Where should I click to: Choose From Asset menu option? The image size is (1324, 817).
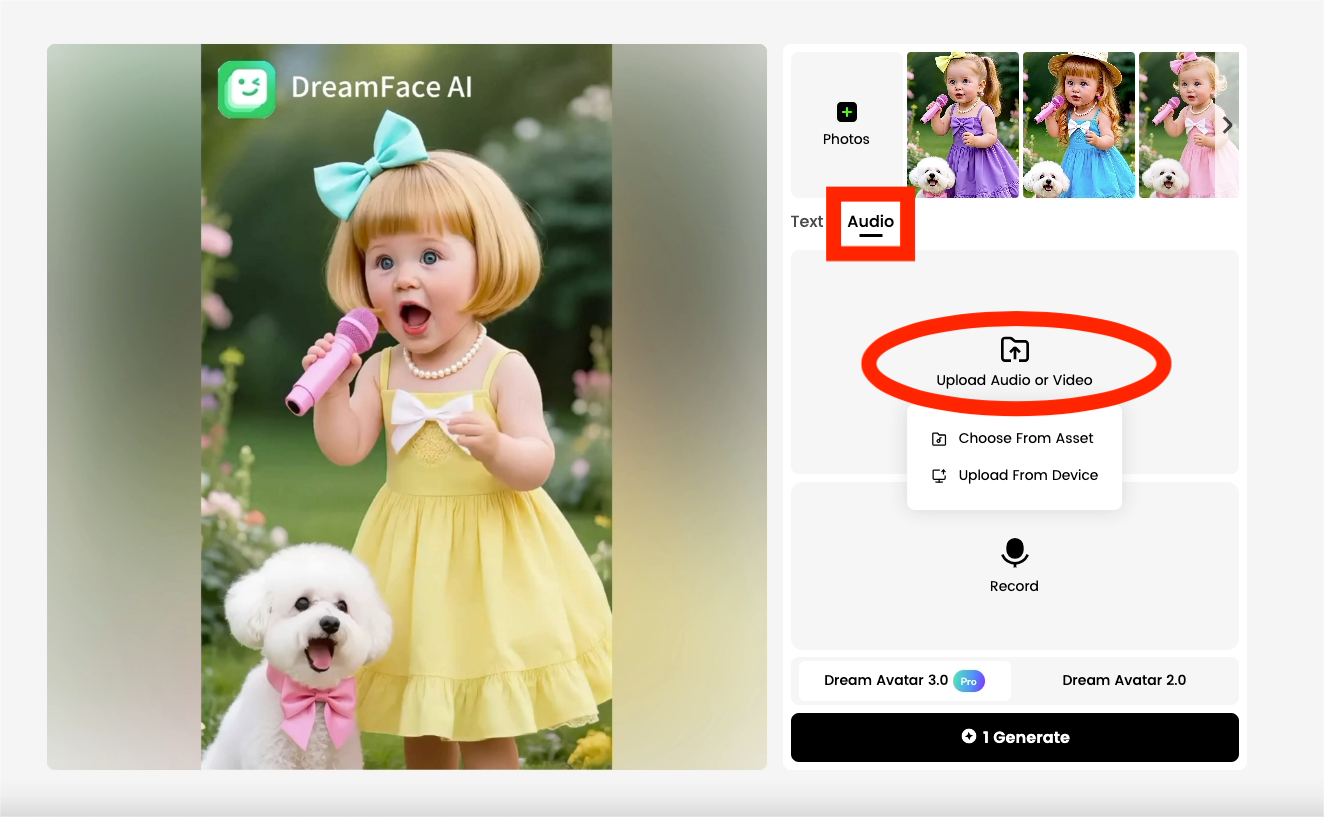[x=1025, y=438]
